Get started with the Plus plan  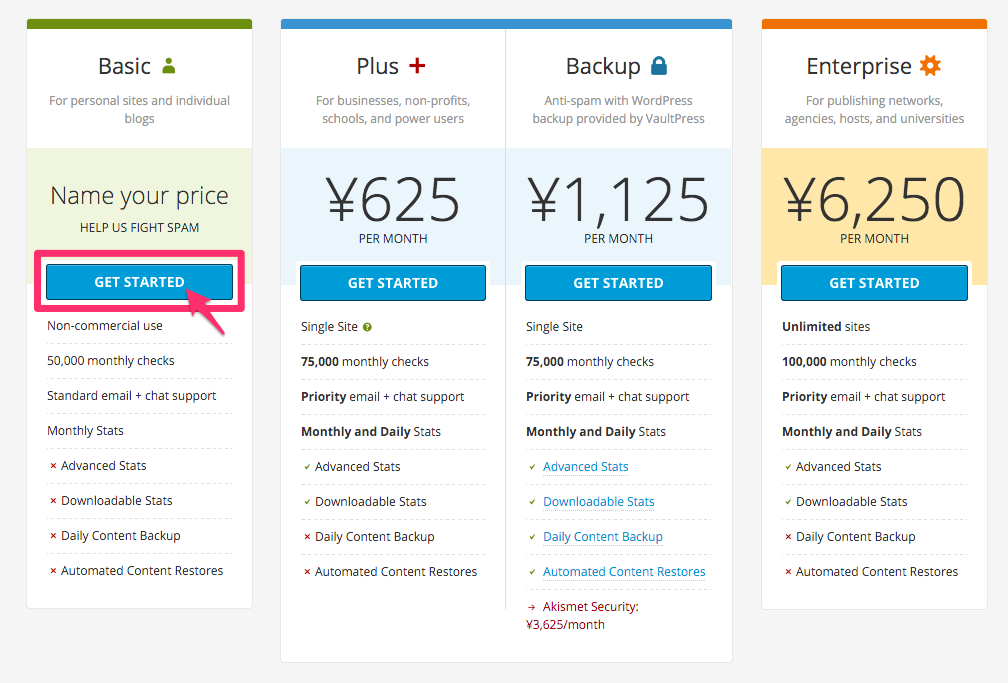393,283
